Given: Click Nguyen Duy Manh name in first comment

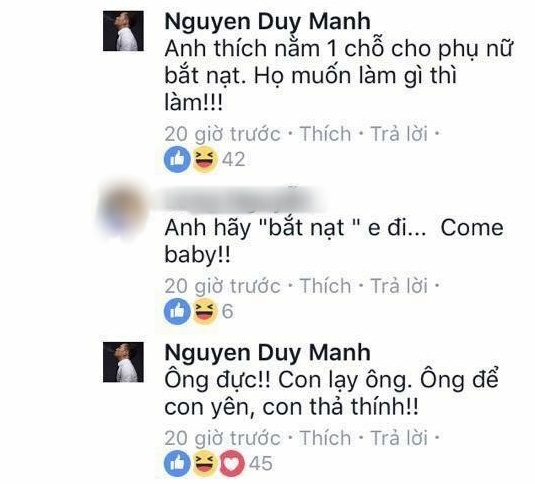Looking at the screenshot, I should 268,21.
